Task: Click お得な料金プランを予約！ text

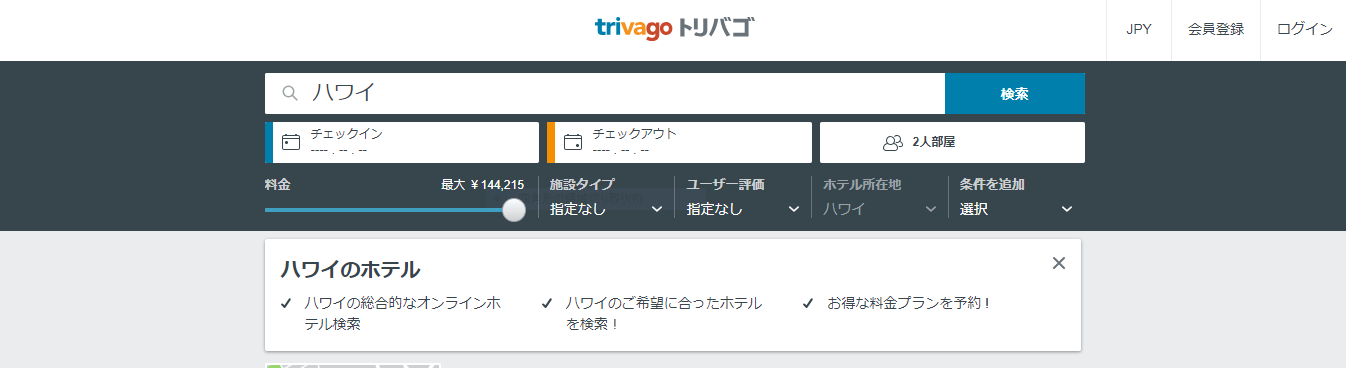Action: (909, 302)
